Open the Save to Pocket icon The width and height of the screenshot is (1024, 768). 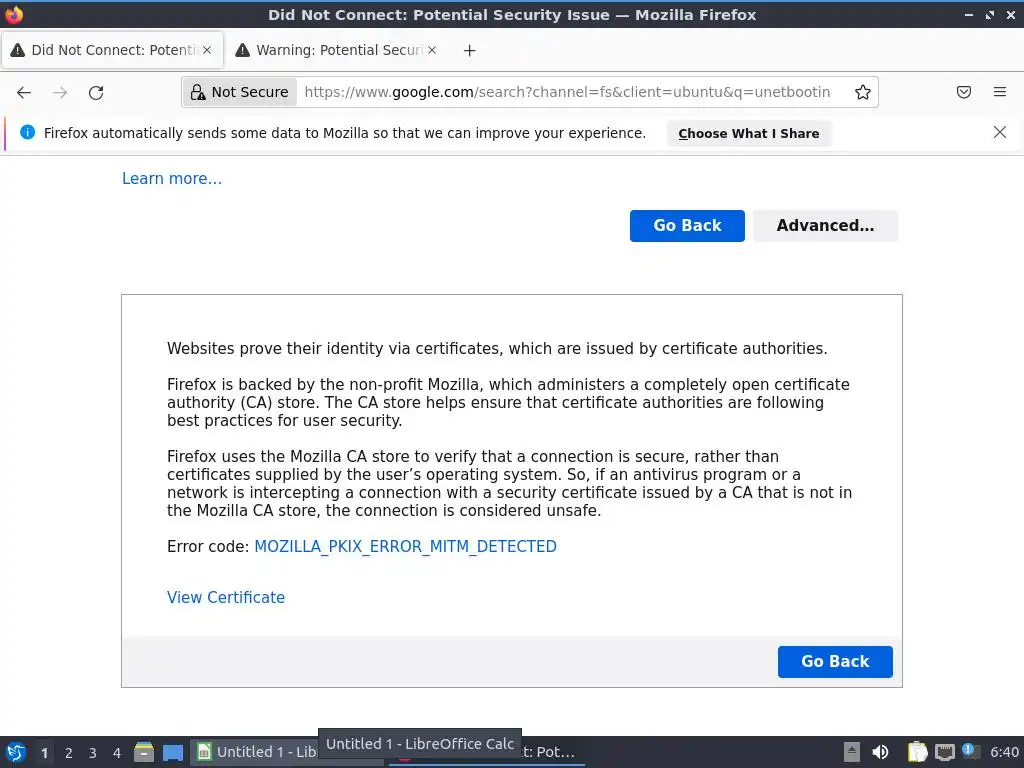(x=964, y=92)
